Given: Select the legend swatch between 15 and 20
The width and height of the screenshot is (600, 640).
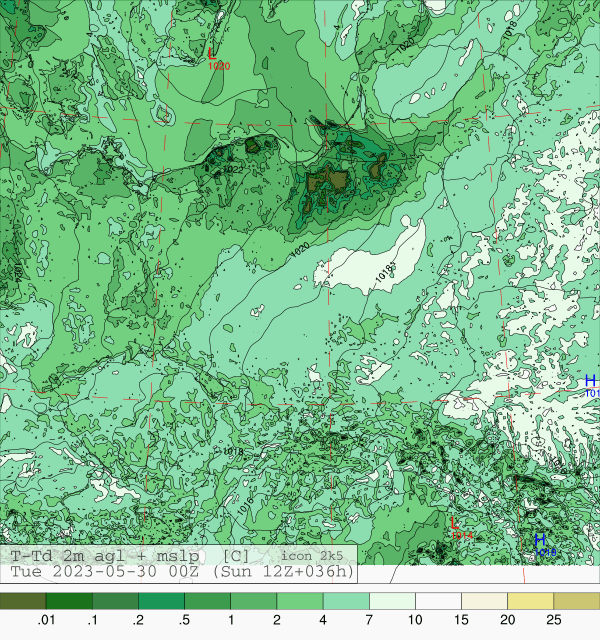Looking at the screenshot, I should pos(483,601).
